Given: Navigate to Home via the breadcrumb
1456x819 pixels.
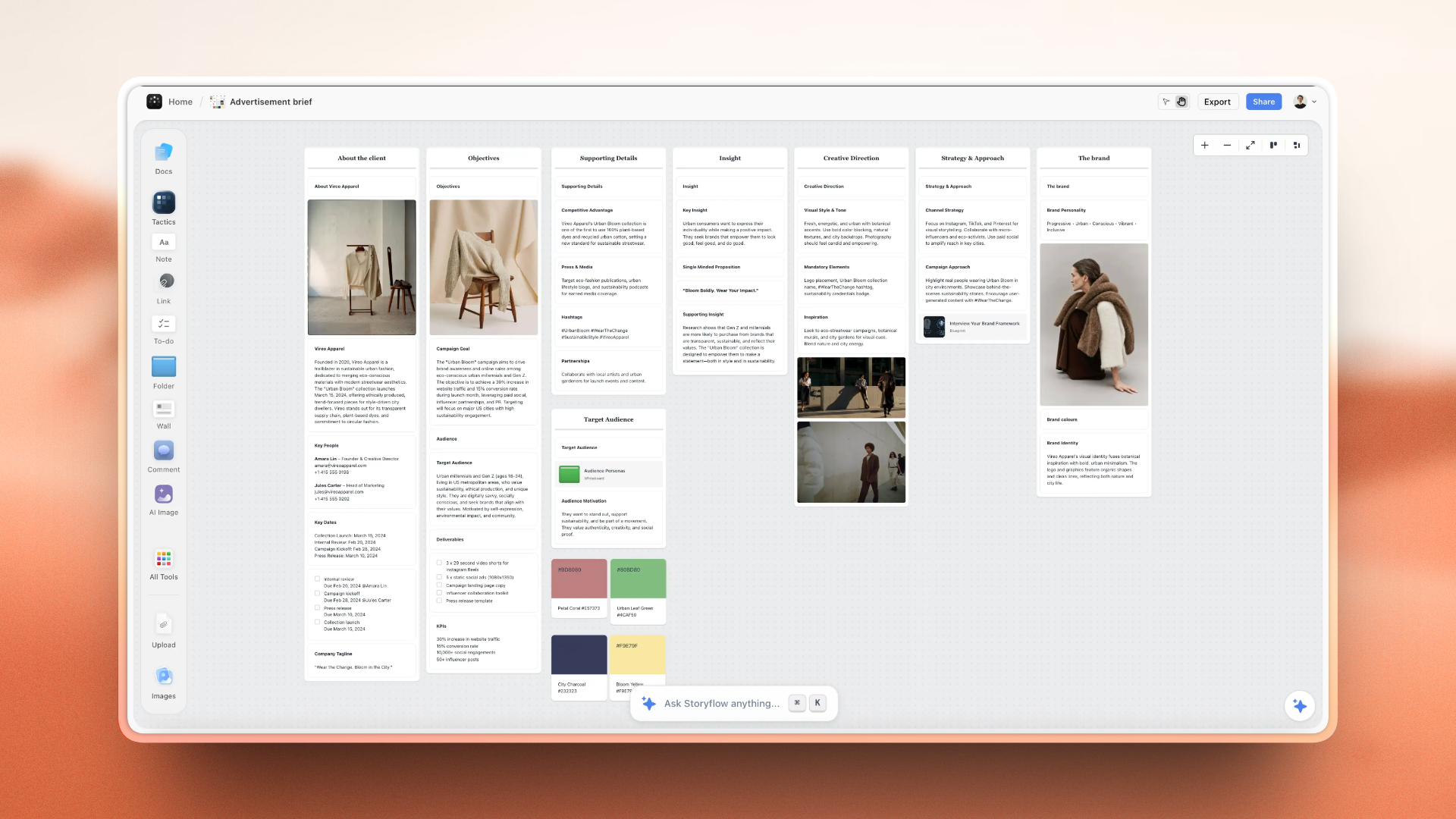Looking at the screenshot, I should 180,101.
